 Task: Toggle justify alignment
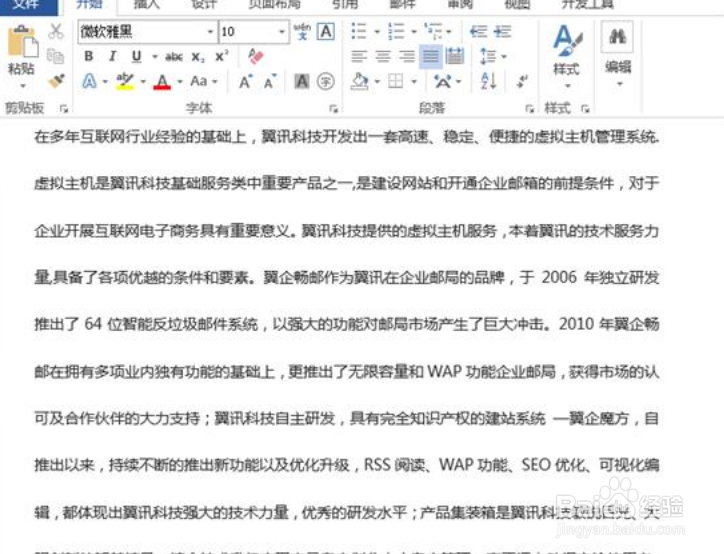[431, 56]
